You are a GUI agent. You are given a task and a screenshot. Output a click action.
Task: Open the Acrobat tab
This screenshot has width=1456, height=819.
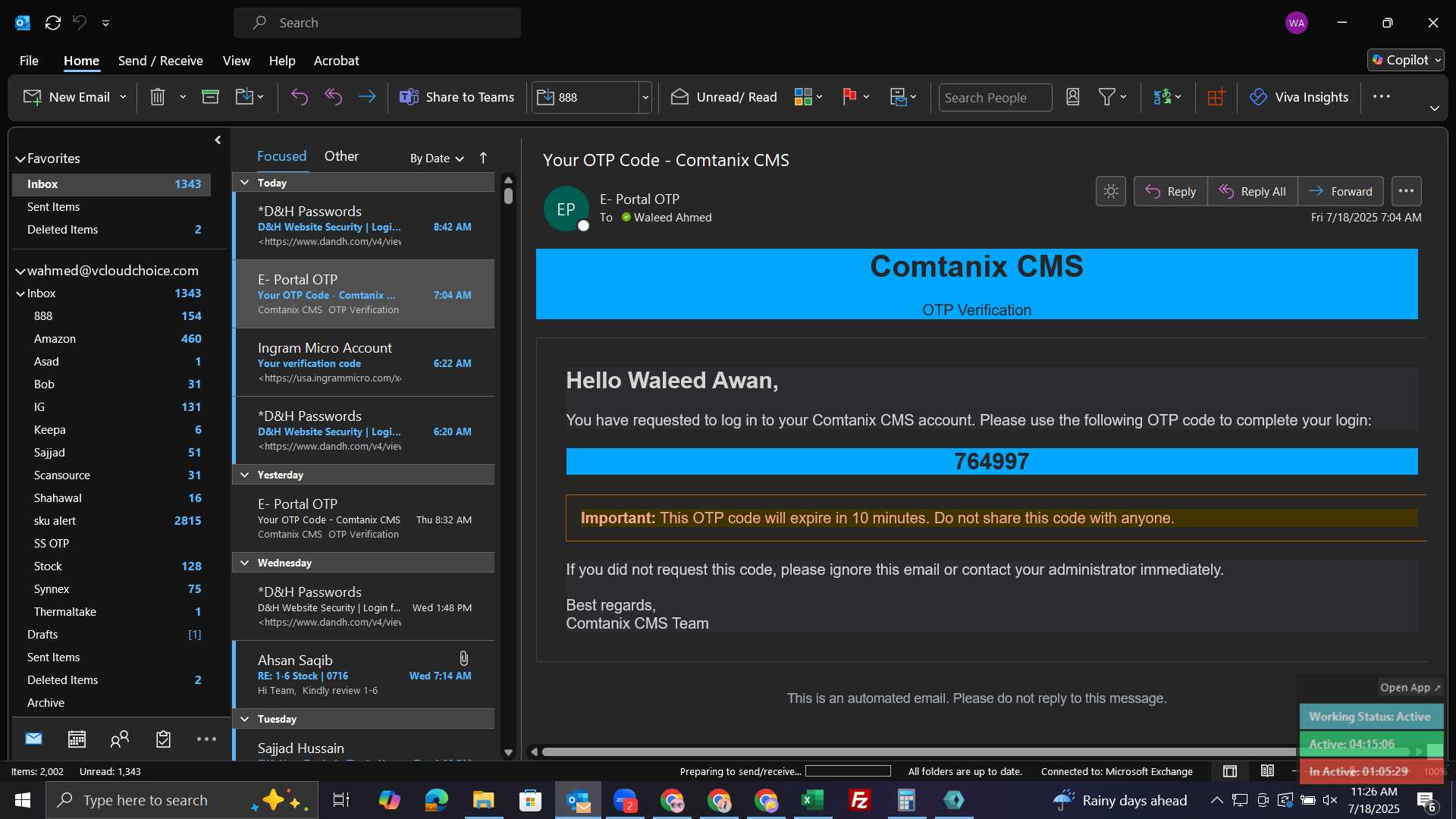(337, 61)
